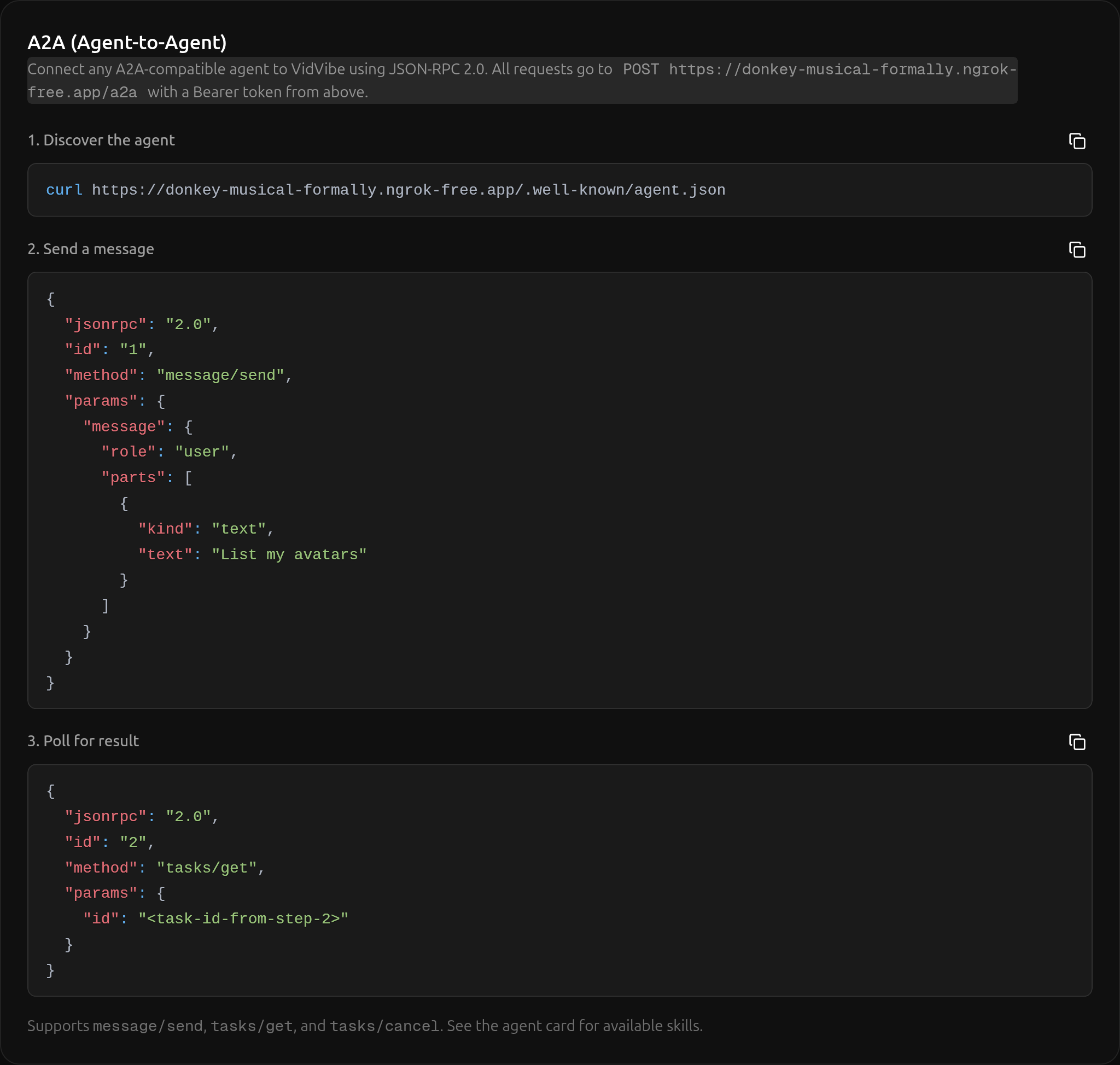Viewport: 1120px width, 1065px height.
Task: Select the '2. Send a message' step label
Action: pyautogui.click(x=91, y=249)
